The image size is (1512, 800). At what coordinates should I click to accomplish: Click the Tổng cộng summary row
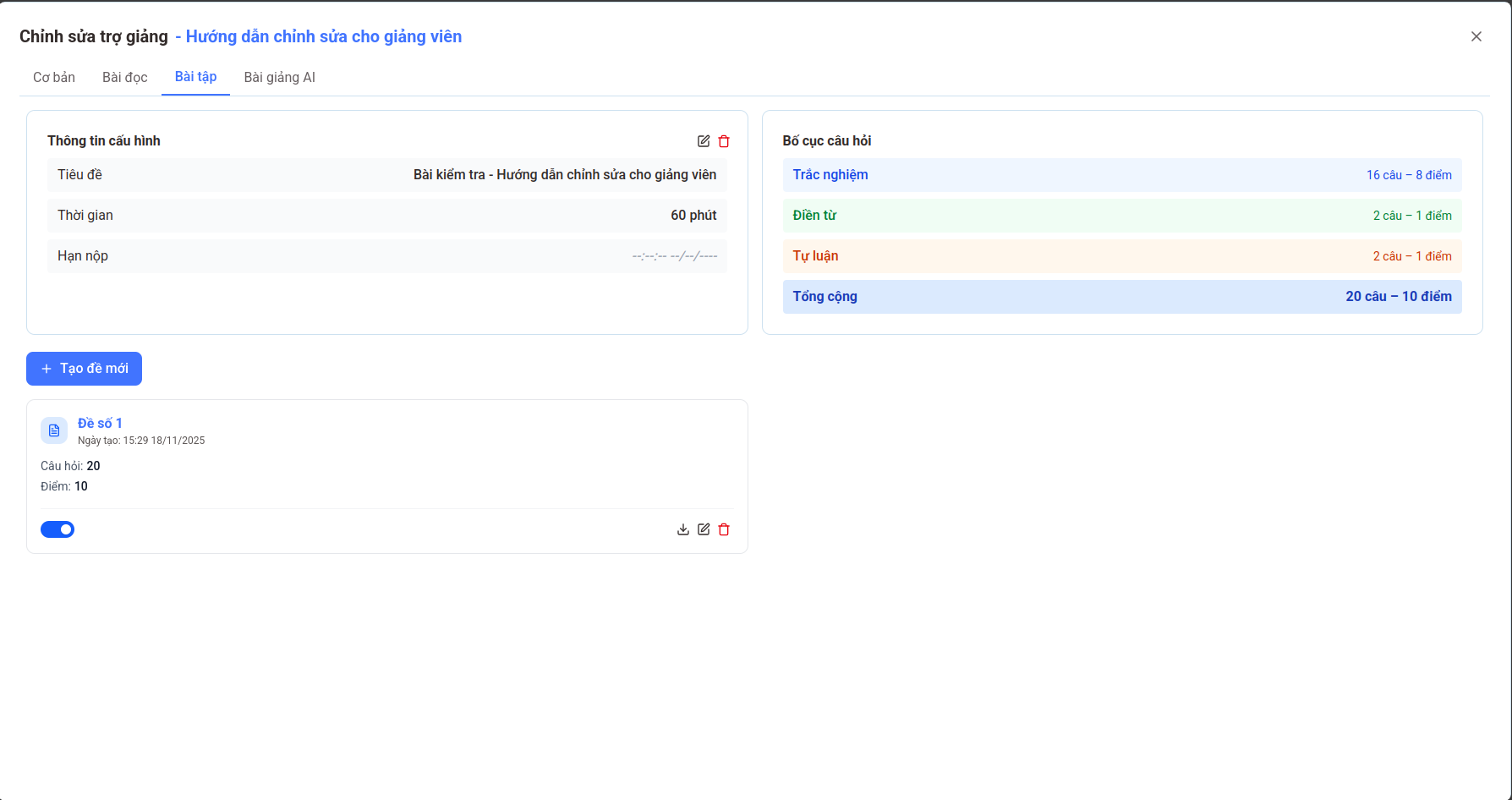1121,297
